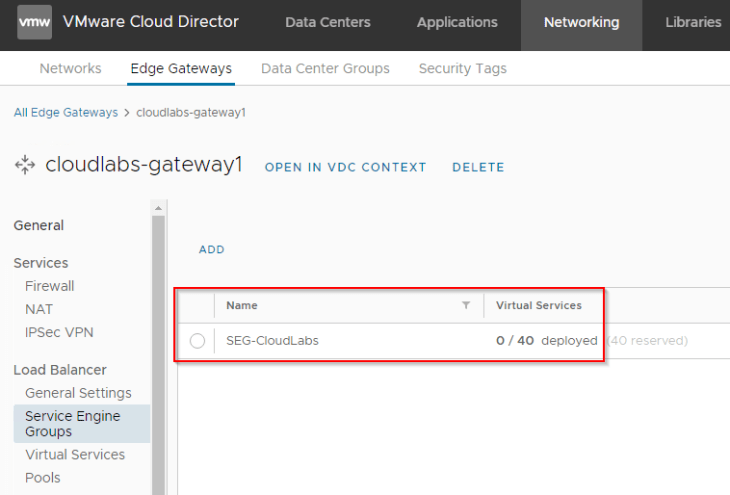Click the sidebar vertical scrollbar

click(x=158, y=354)
